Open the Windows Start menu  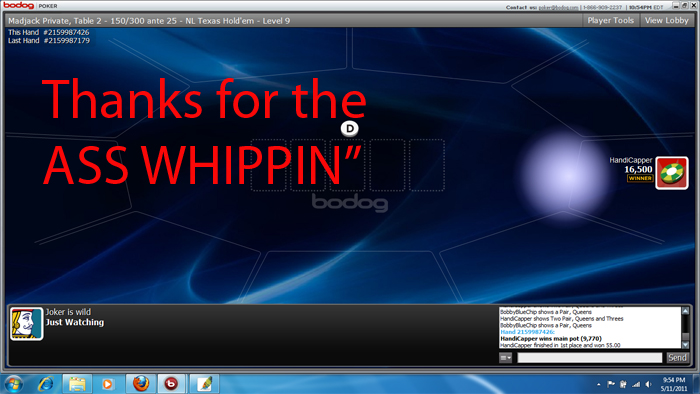[x=13, y=384]
